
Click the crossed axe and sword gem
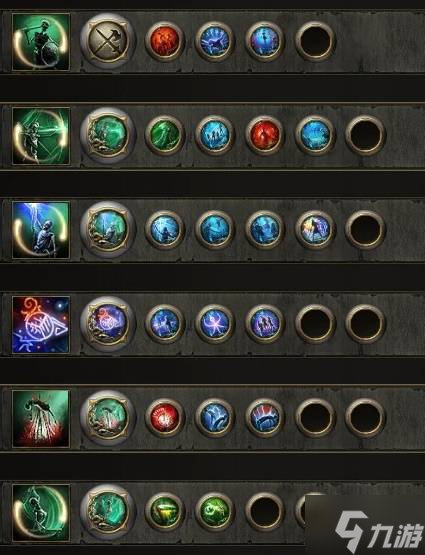click(x=108, y=41)
